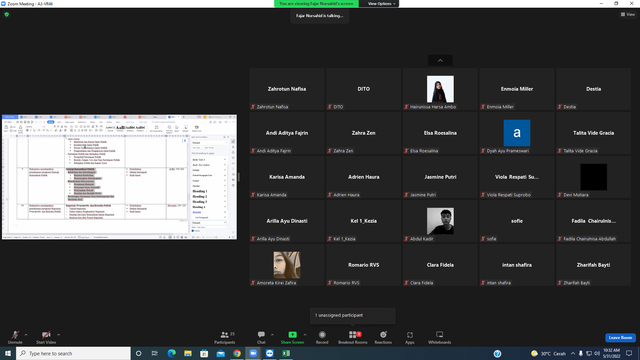Open Breakout Rooms

click(x=353, y=337)
